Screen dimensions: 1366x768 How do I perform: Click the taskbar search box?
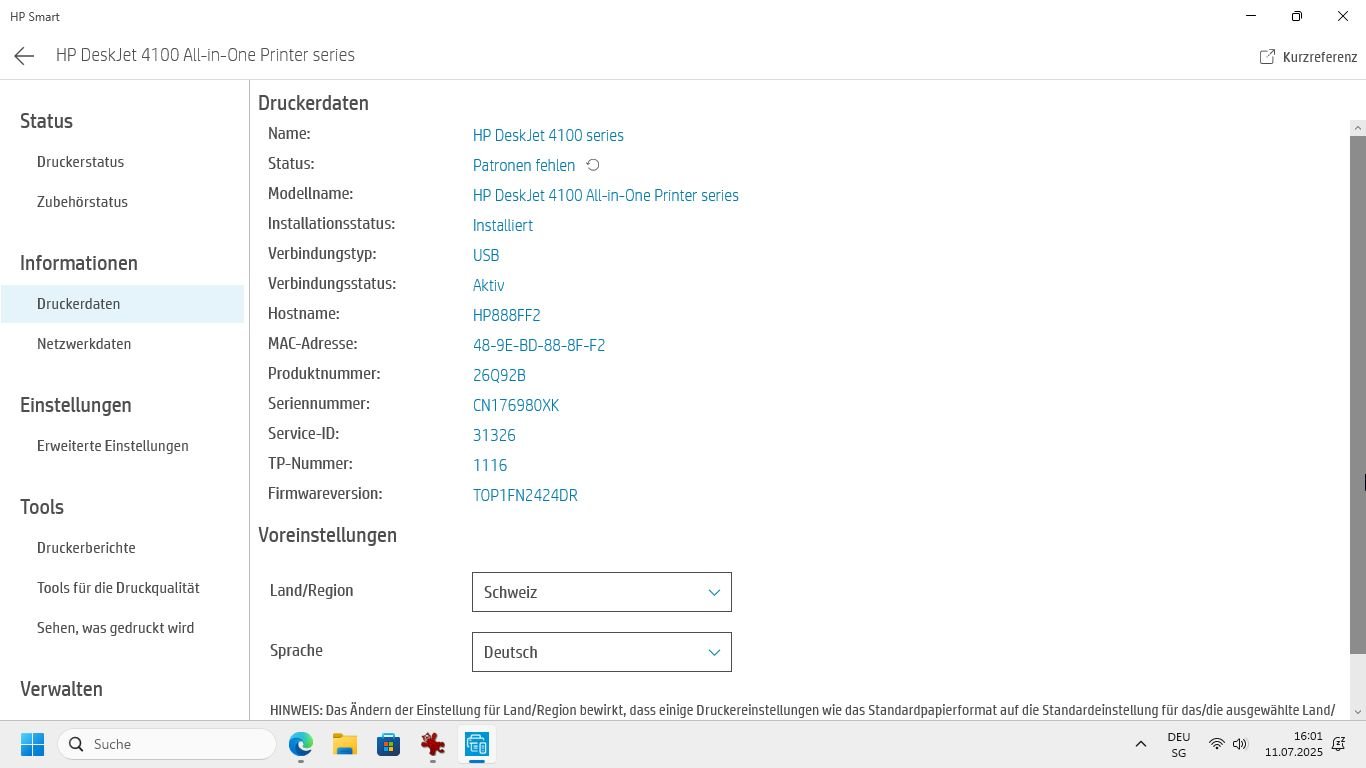pyautogui.click(x=167, y=744)
